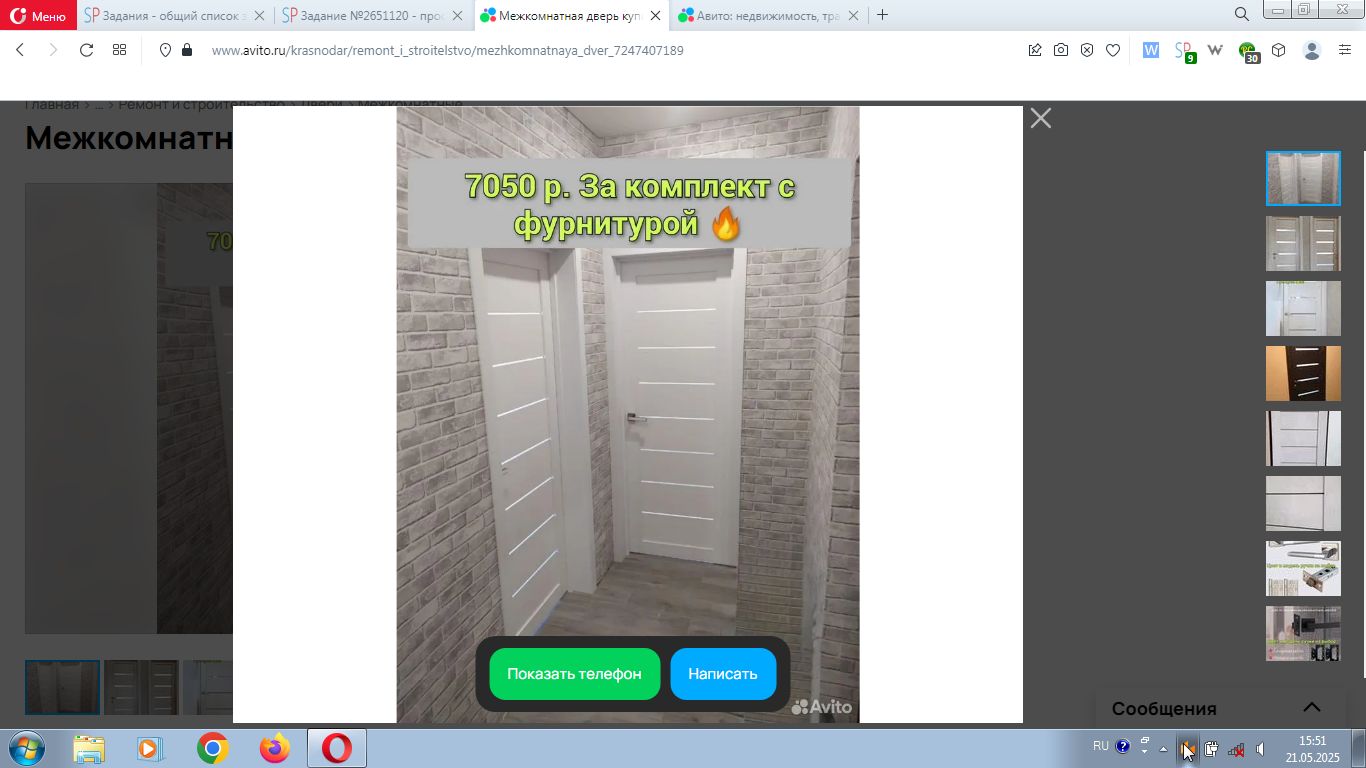Click the first thumbnail under background photo
This screenshot has height=768, width=1366.
pos(62,687)
